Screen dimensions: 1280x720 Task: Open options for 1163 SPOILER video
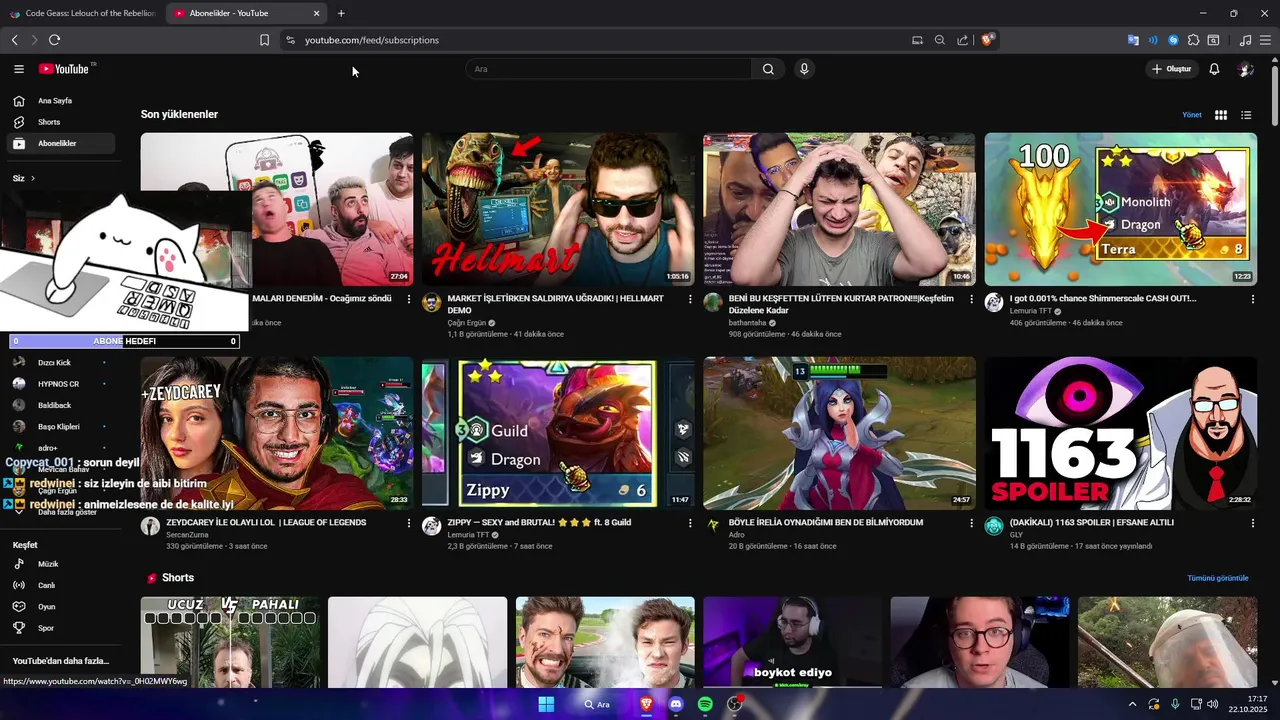click(x=1252, y=523)
